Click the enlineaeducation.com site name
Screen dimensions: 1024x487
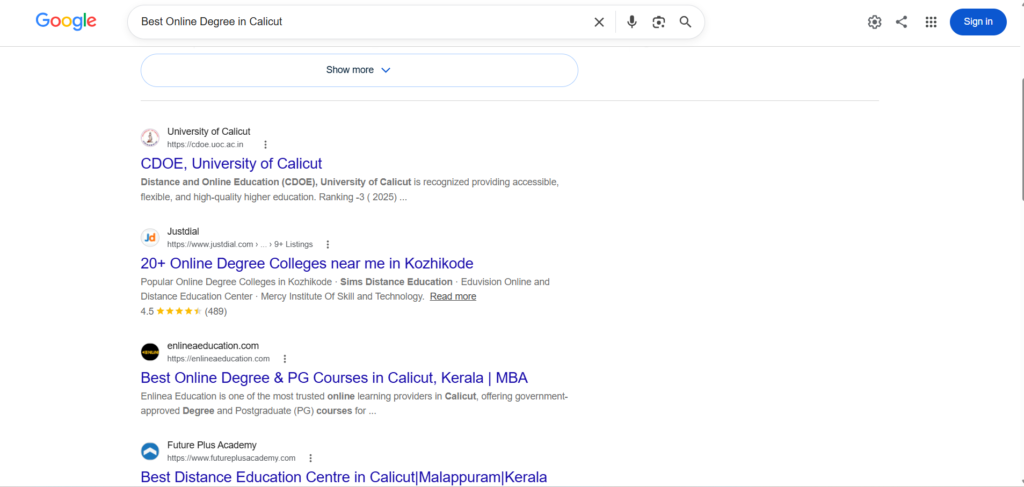[213, 346]
